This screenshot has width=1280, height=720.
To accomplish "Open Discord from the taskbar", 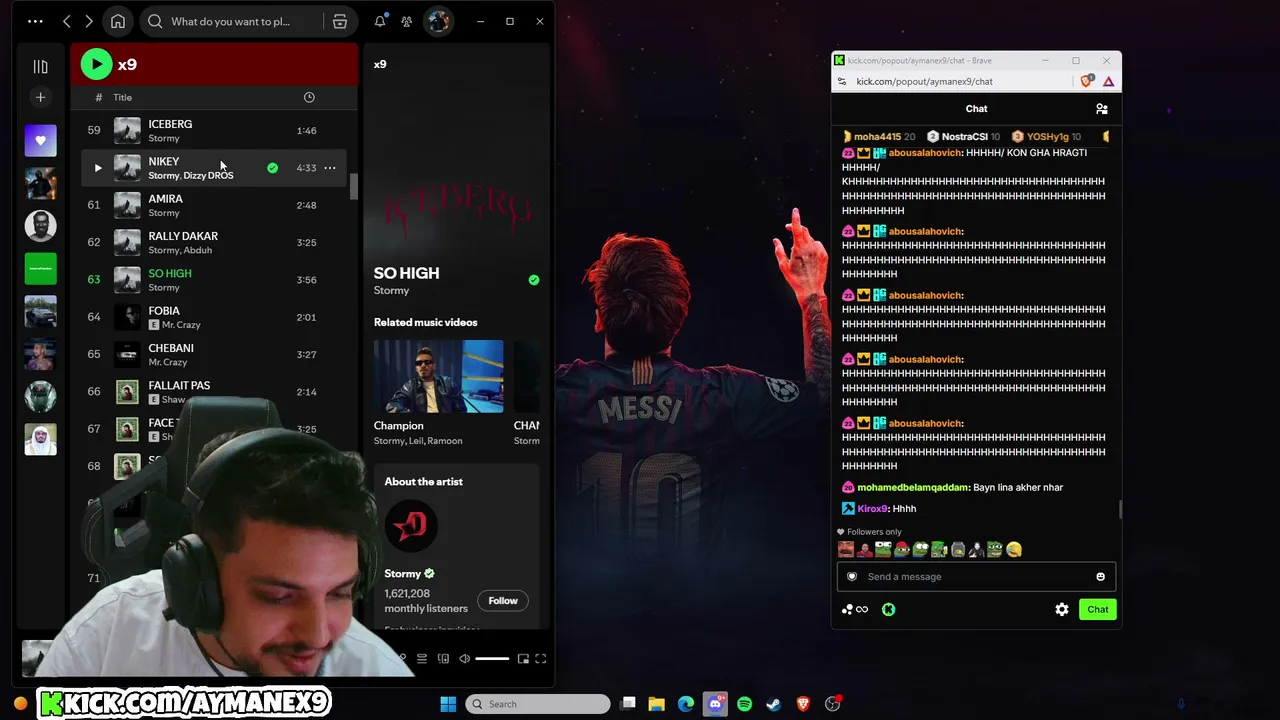I will pyautogui.click(x=715, y=704).
